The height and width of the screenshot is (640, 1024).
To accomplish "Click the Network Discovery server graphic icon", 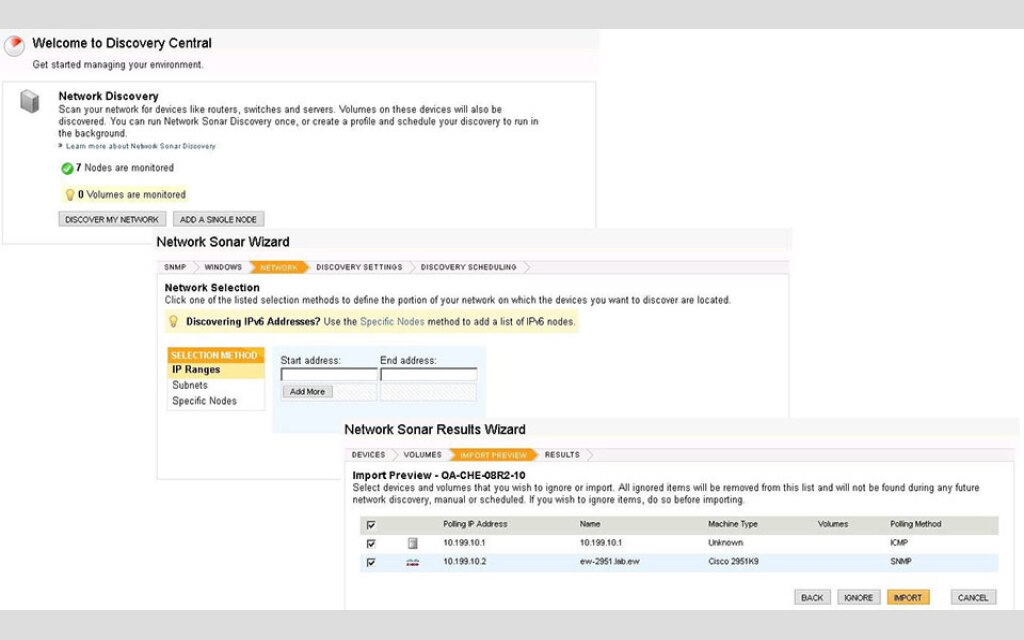I will click(x=29, y=103).
